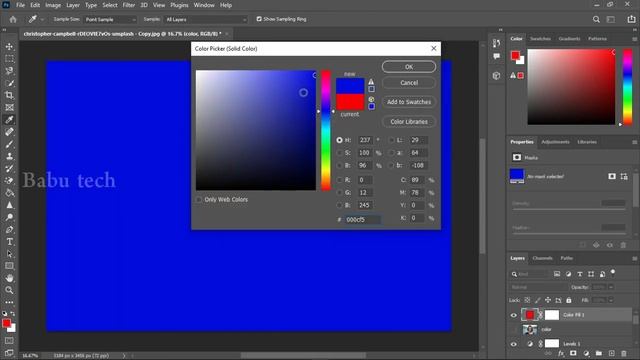The height and width of the screenshot is (360, 640).
Task: Select the Rectangular Marquee tool
Action: click(x=9, y=59)
